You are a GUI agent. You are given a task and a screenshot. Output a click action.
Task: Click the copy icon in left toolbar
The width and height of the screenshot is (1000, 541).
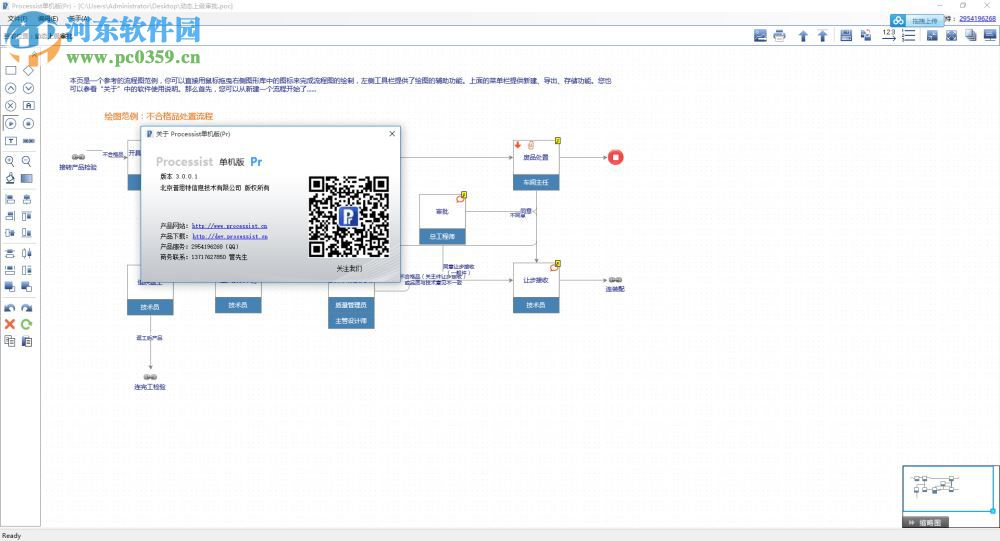10,341
